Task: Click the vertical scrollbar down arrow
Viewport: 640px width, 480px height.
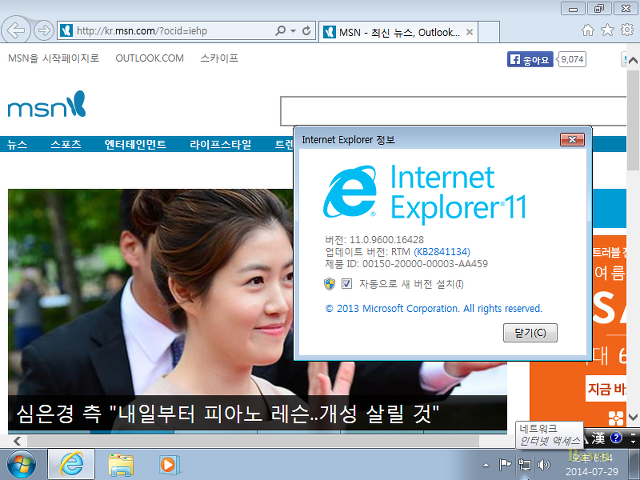Action: tap(633, 417)
